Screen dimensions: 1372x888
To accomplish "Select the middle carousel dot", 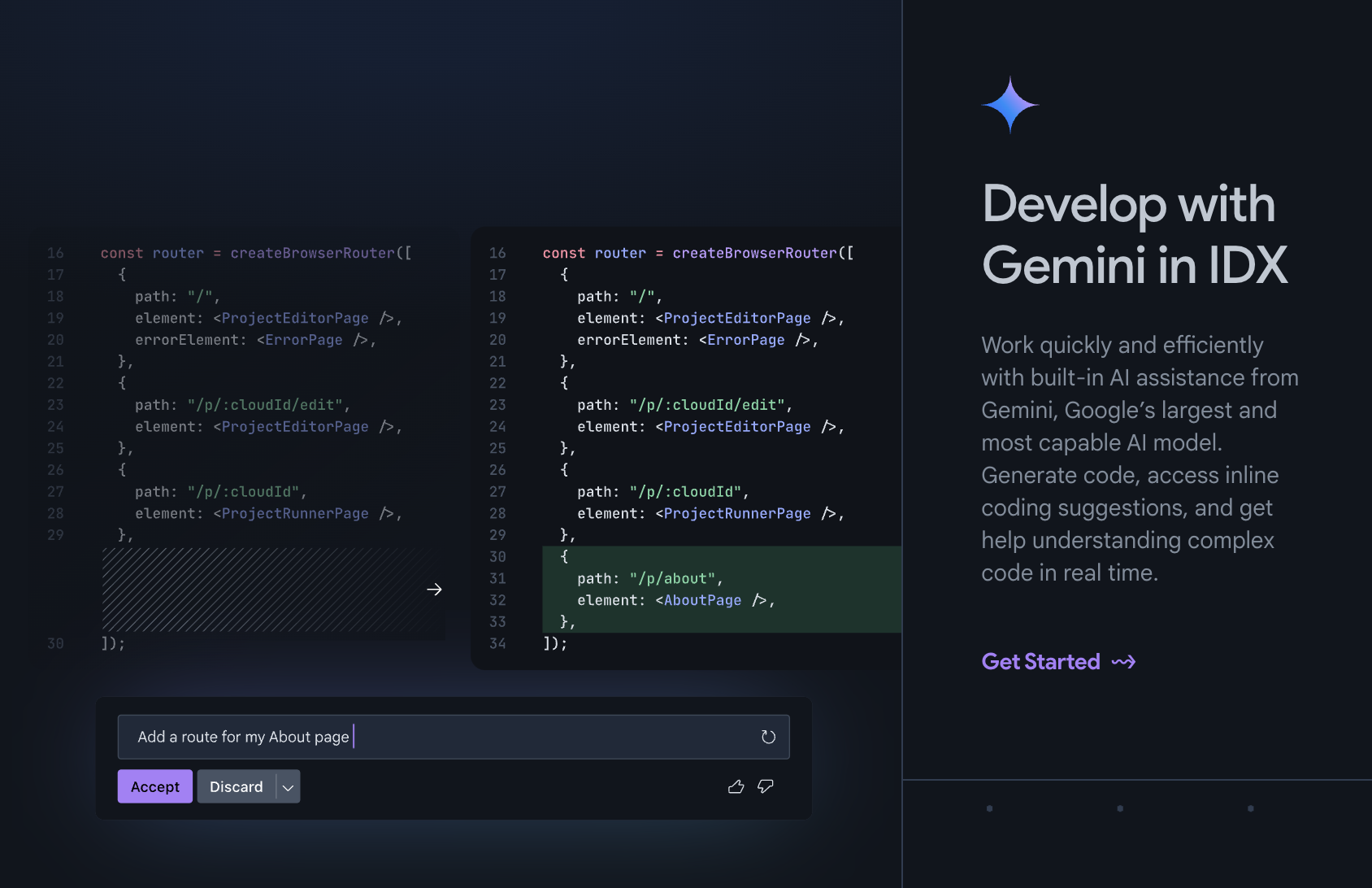I will [1120, 808].
